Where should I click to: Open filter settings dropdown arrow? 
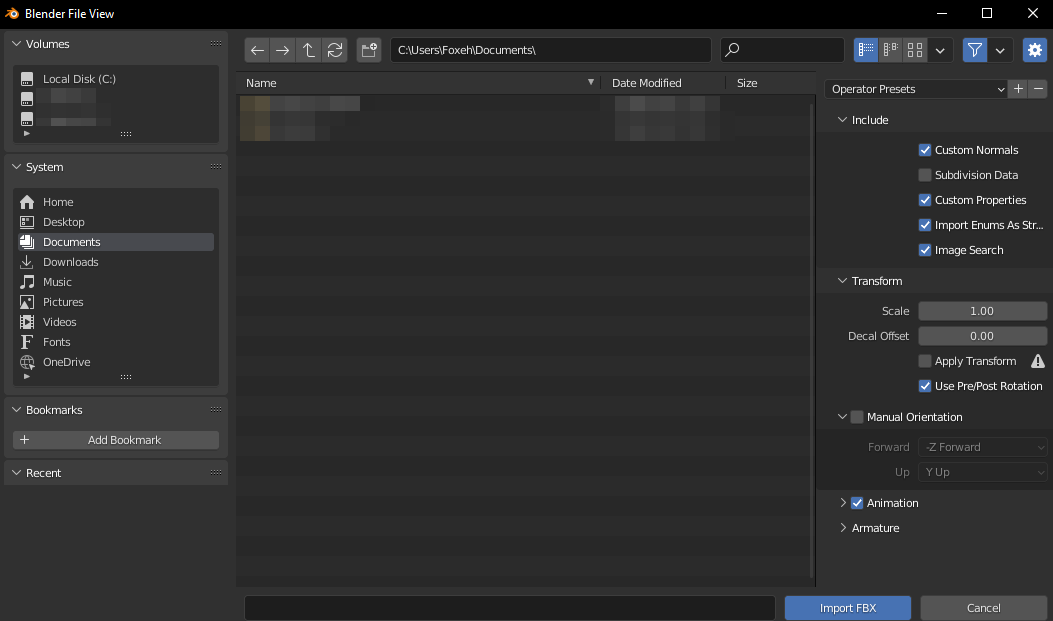coord(1000,50)
